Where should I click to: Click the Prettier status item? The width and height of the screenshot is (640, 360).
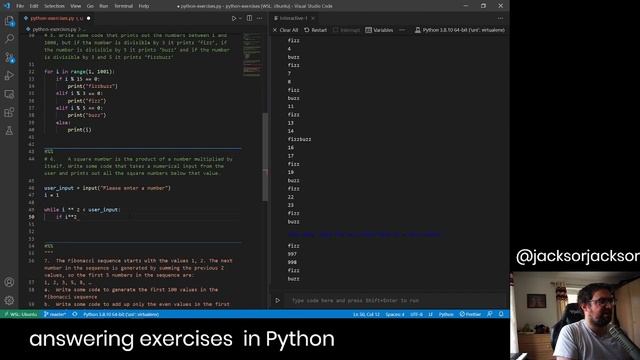coord(470,314)
